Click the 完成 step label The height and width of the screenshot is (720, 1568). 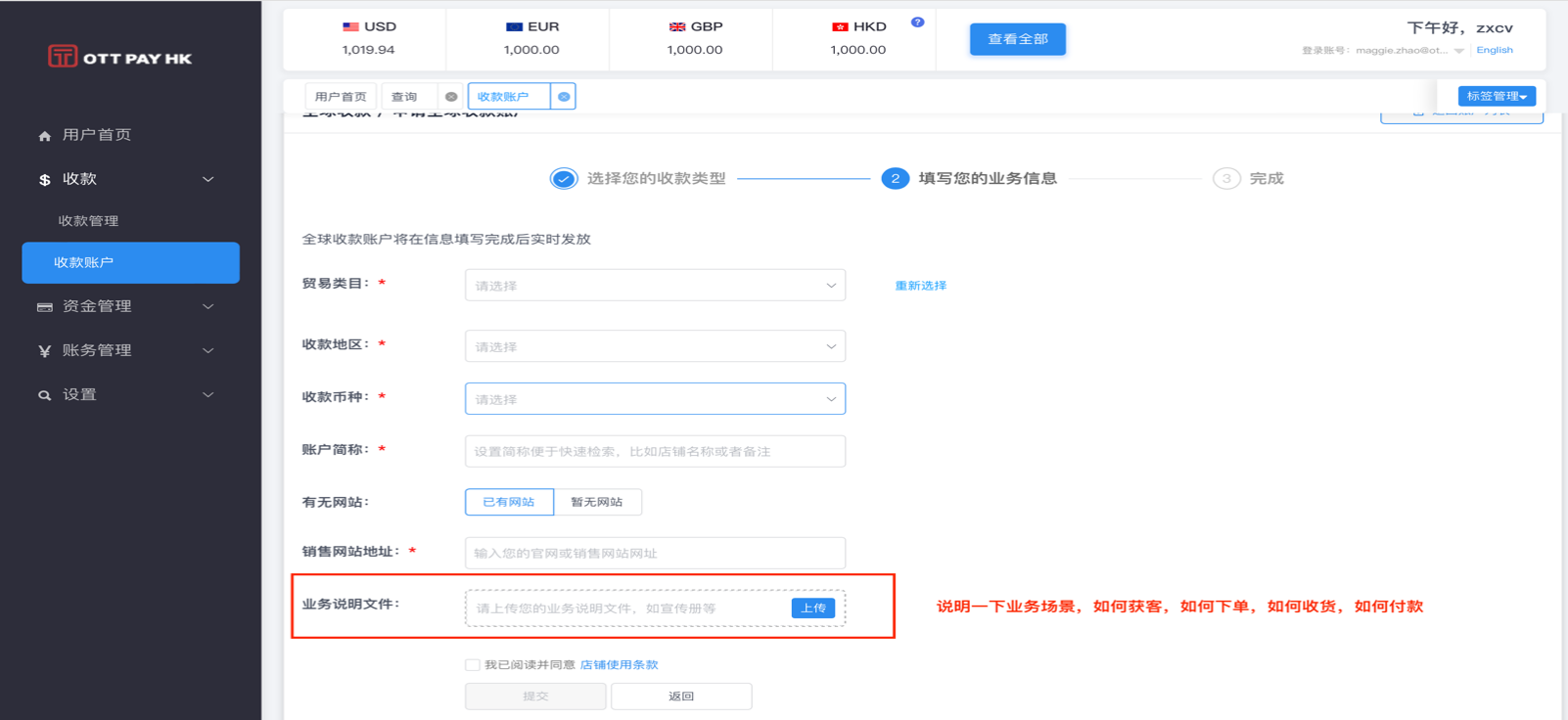click(1267, 179)
